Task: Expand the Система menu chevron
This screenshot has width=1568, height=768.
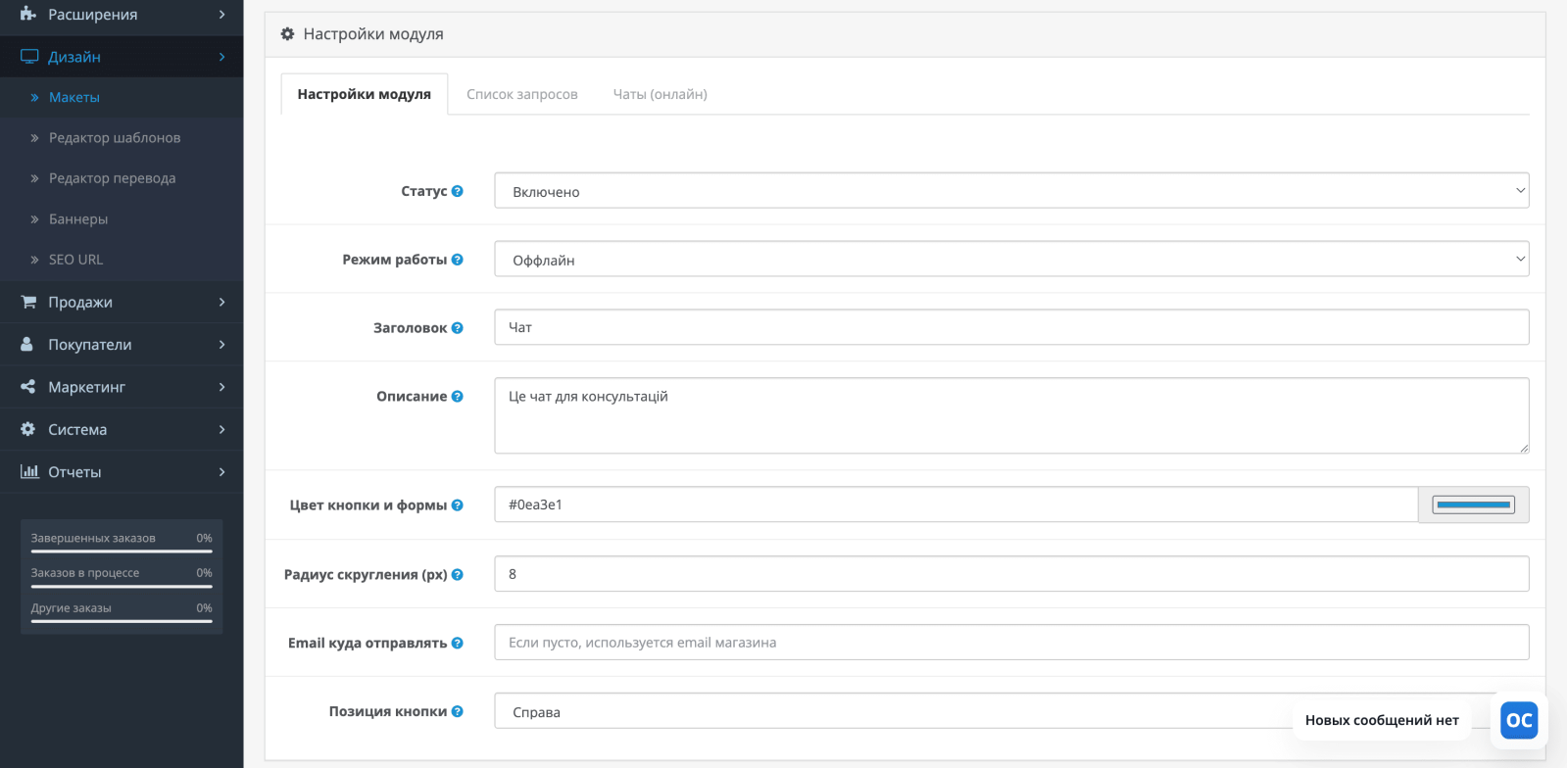Action: point(222,429)
